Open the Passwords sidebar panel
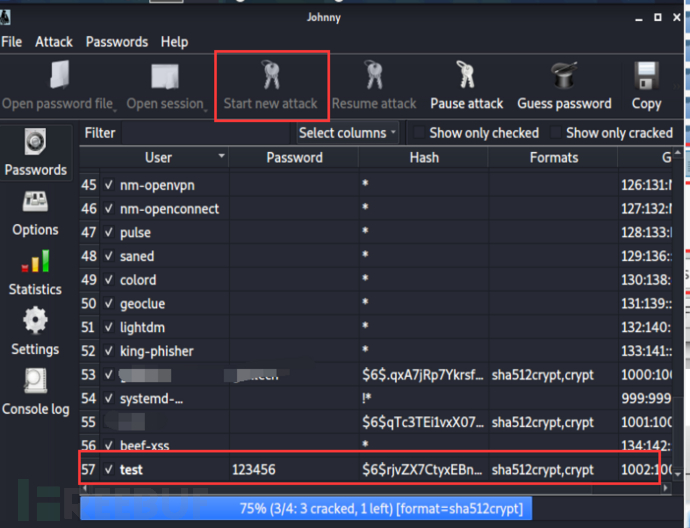 coord(36,152)
